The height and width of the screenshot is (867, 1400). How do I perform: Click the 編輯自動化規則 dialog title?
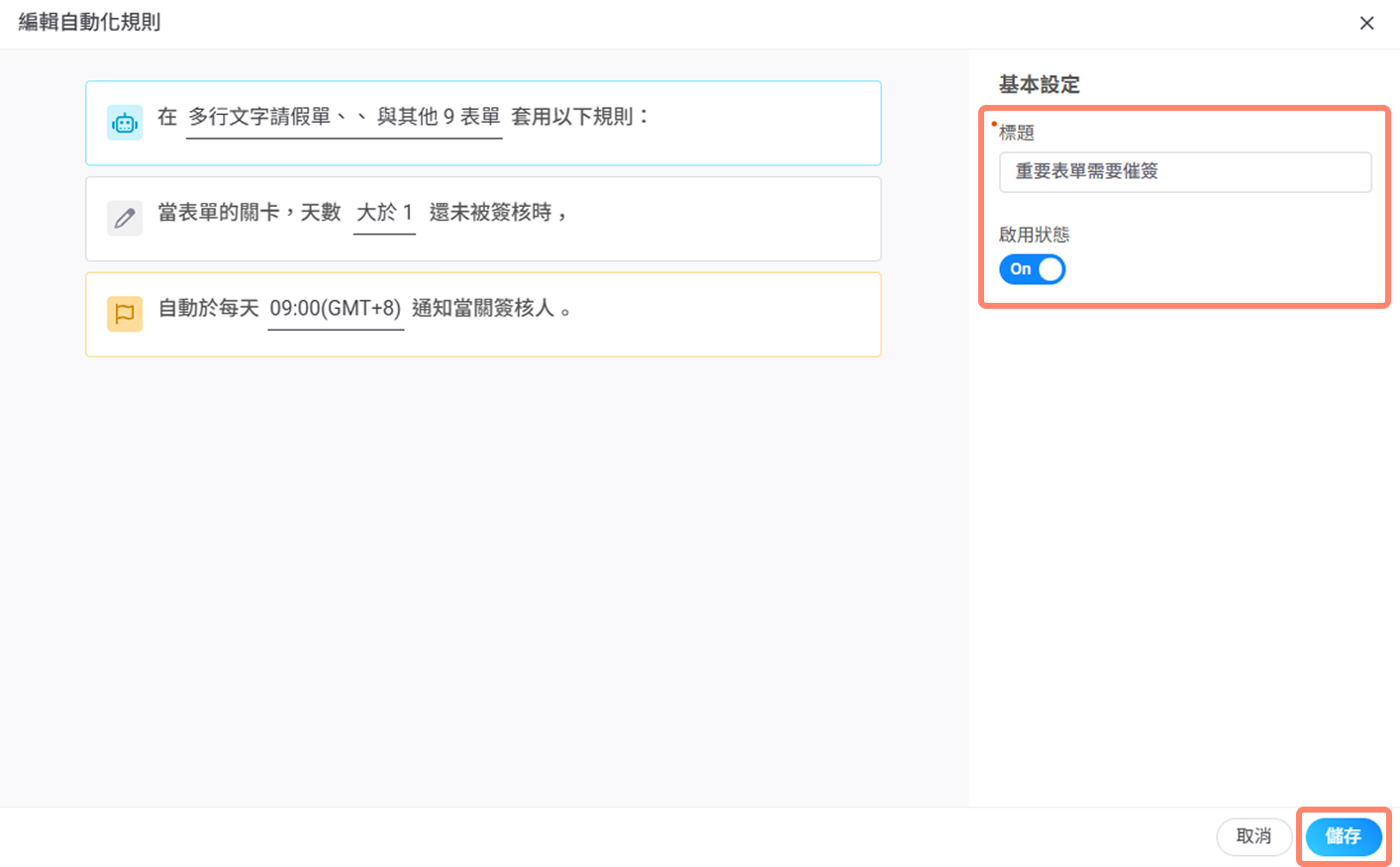(x=90, y=22)
